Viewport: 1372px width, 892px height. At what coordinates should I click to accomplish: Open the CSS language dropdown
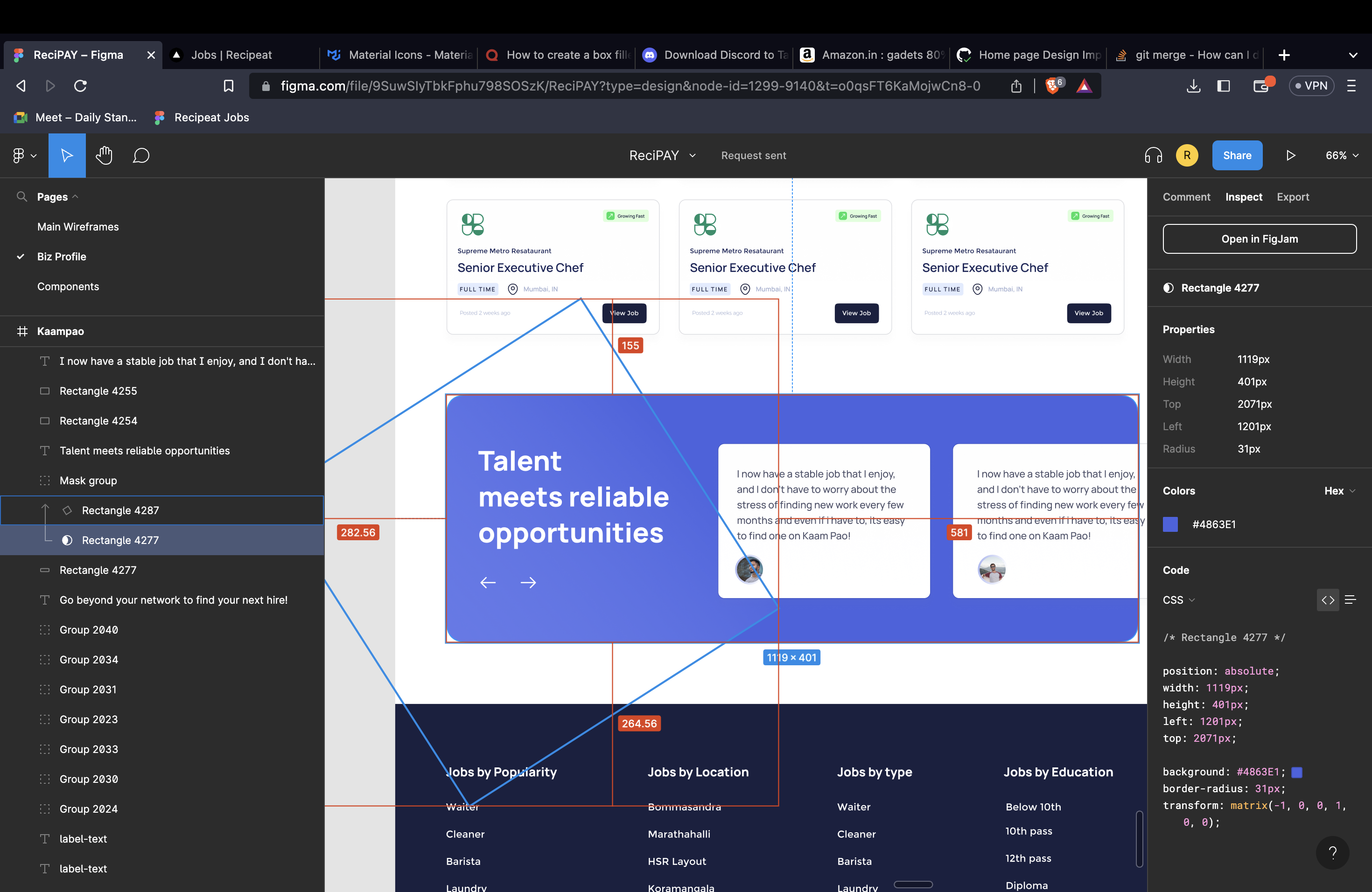point(1178,600)
